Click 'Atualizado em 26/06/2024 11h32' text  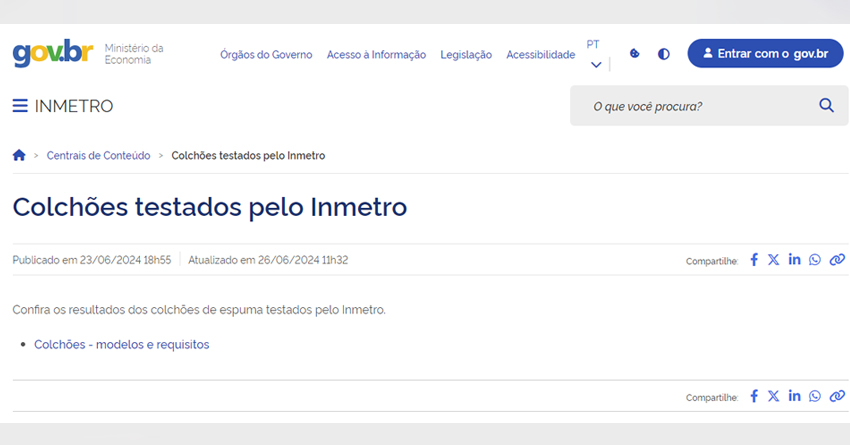coord(268,260)
